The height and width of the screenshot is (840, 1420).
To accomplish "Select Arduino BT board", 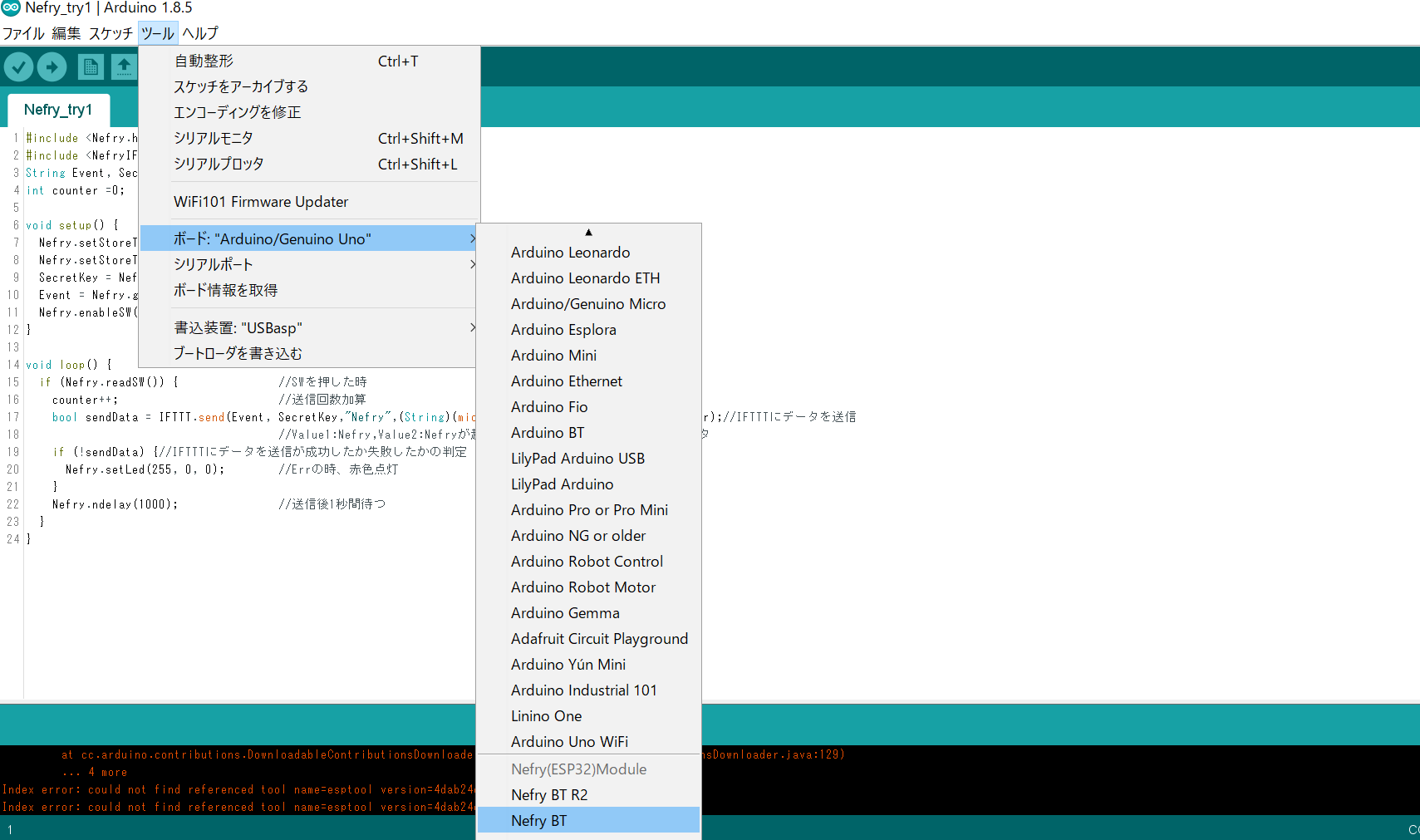I will coord(588,433).
